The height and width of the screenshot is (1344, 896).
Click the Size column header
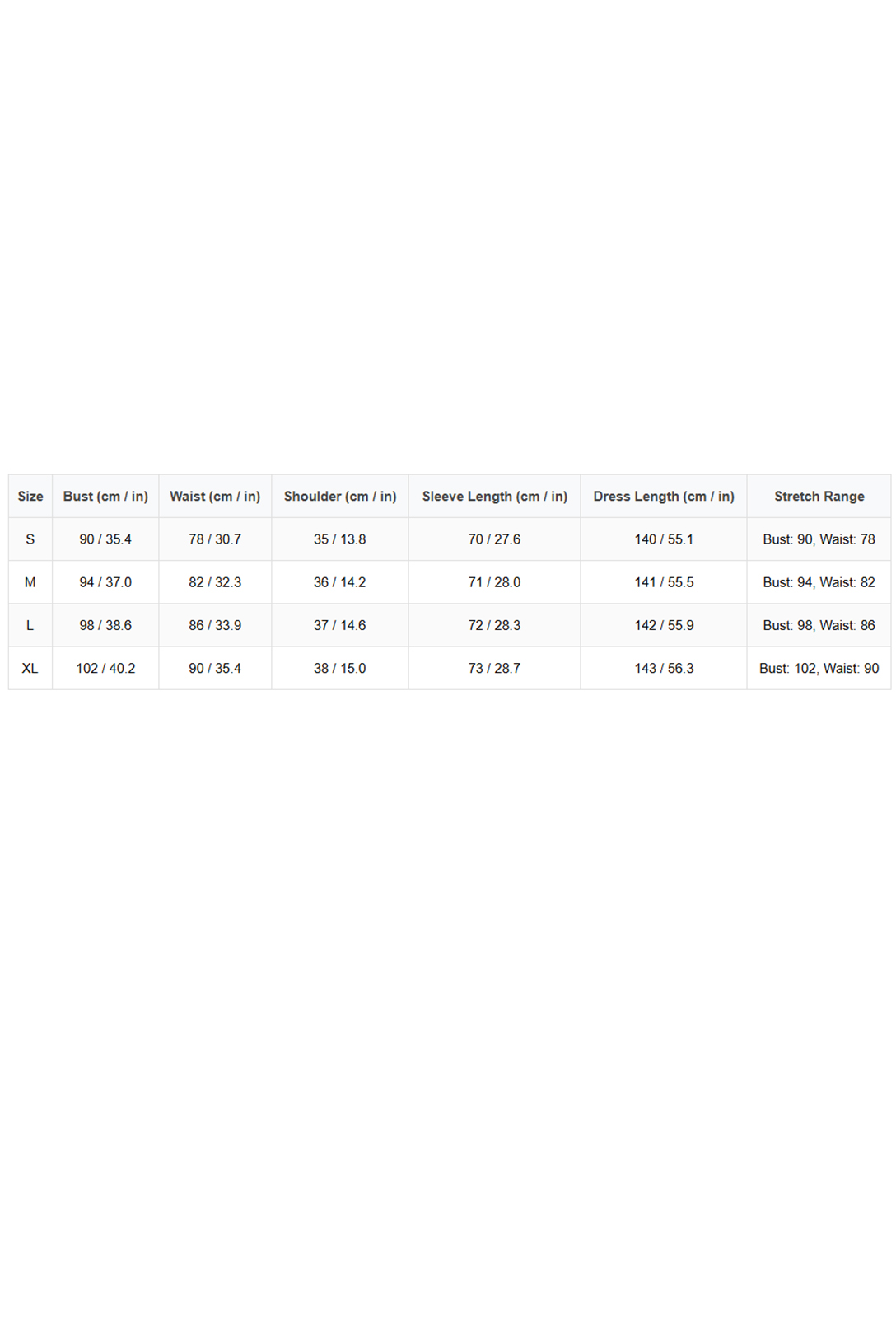30,496
